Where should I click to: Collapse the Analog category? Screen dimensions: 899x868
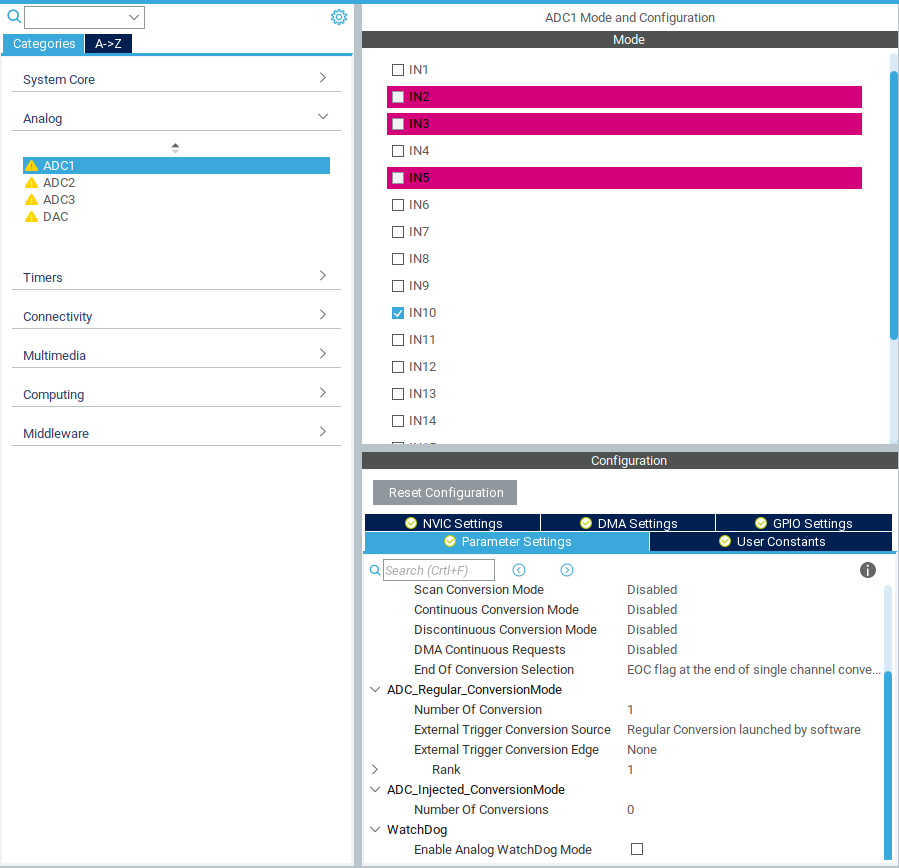click(x=323, y=116)
